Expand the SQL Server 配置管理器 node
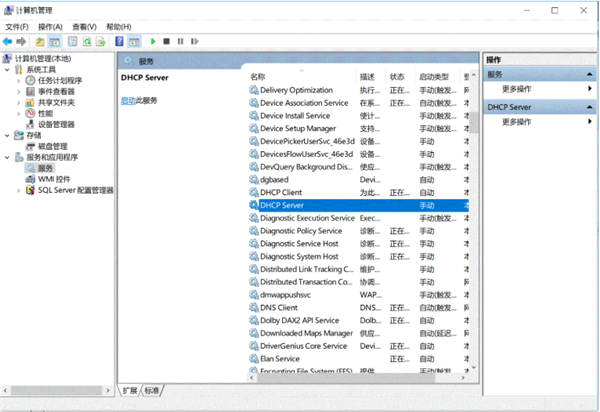Image resolution: width=600 pixels, height=412 pixels. click(x=18, y=190)
